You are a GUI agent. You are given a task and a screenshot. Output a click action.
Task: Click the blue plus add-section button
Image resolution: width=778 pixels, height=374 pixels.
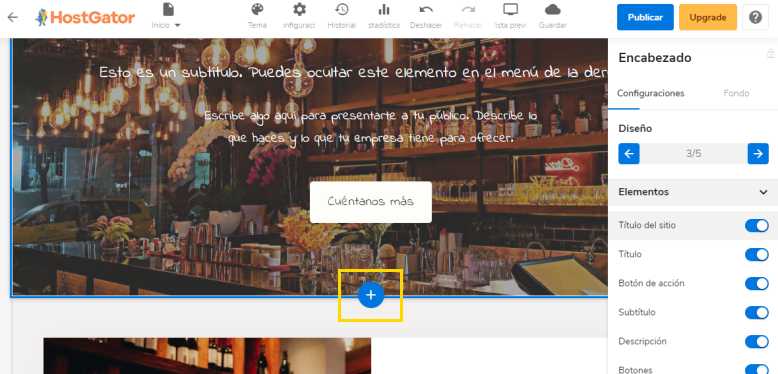point(371,295)
